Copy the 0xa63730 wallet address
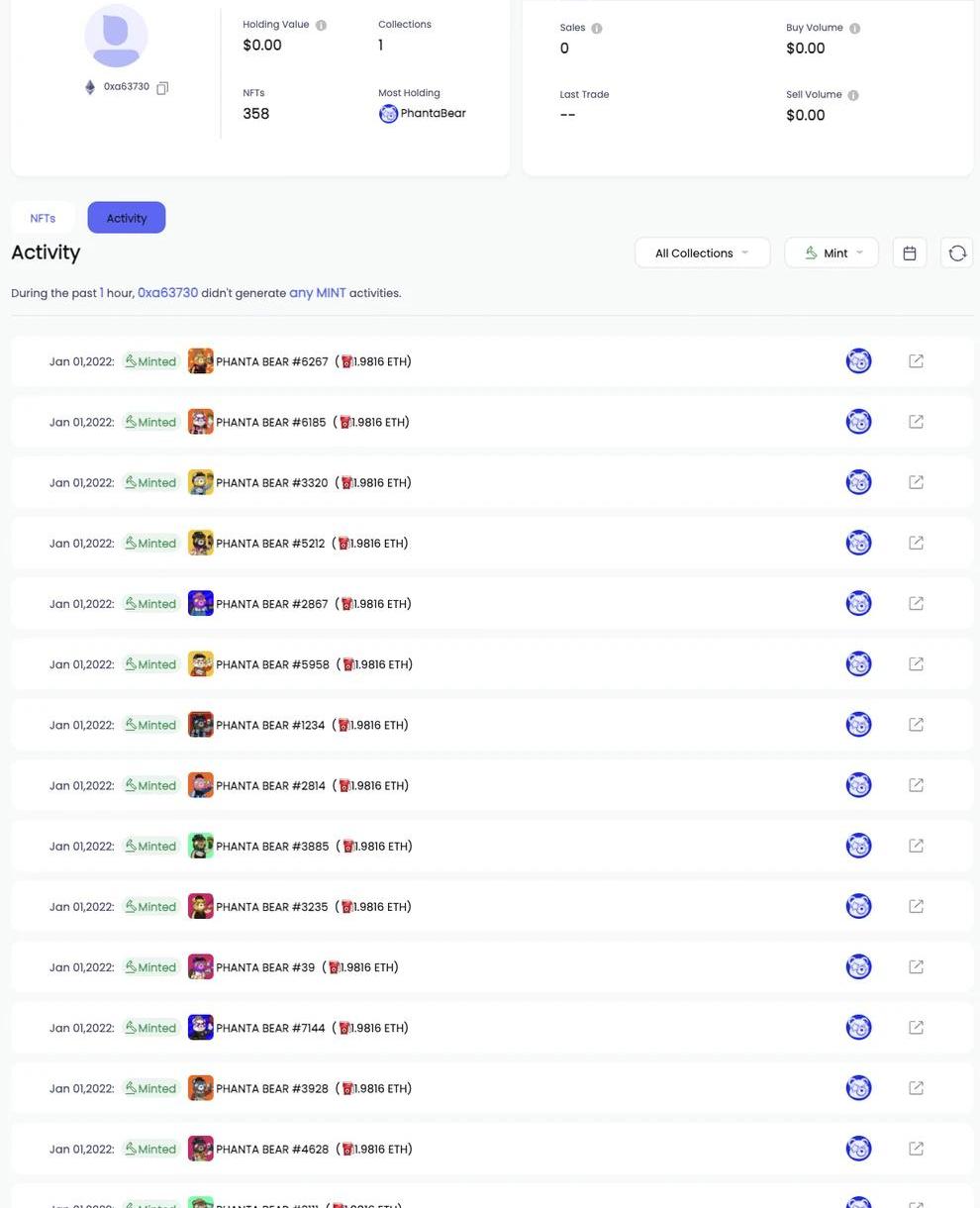Screen dimensions: 980x1208 (x=162, y=88)
